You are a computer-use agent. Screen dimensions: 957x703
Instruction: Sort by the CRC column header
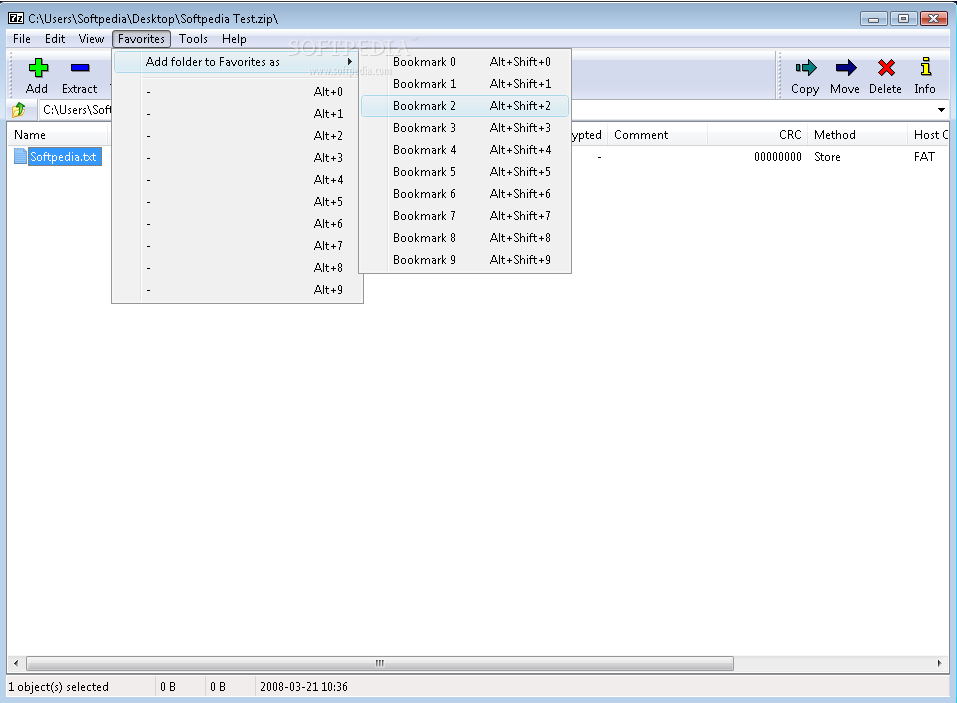tap(757, 135)
